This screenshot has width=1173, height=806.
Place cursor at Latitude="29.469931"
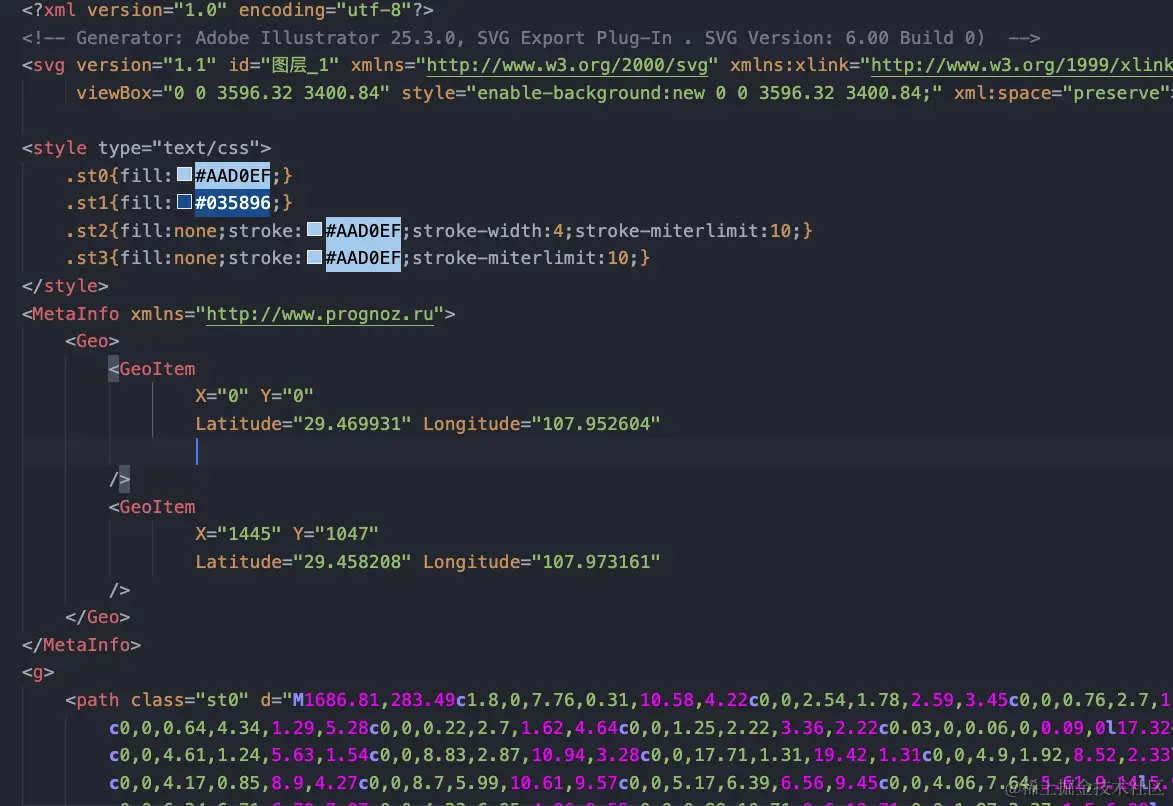tap(303, 424)
